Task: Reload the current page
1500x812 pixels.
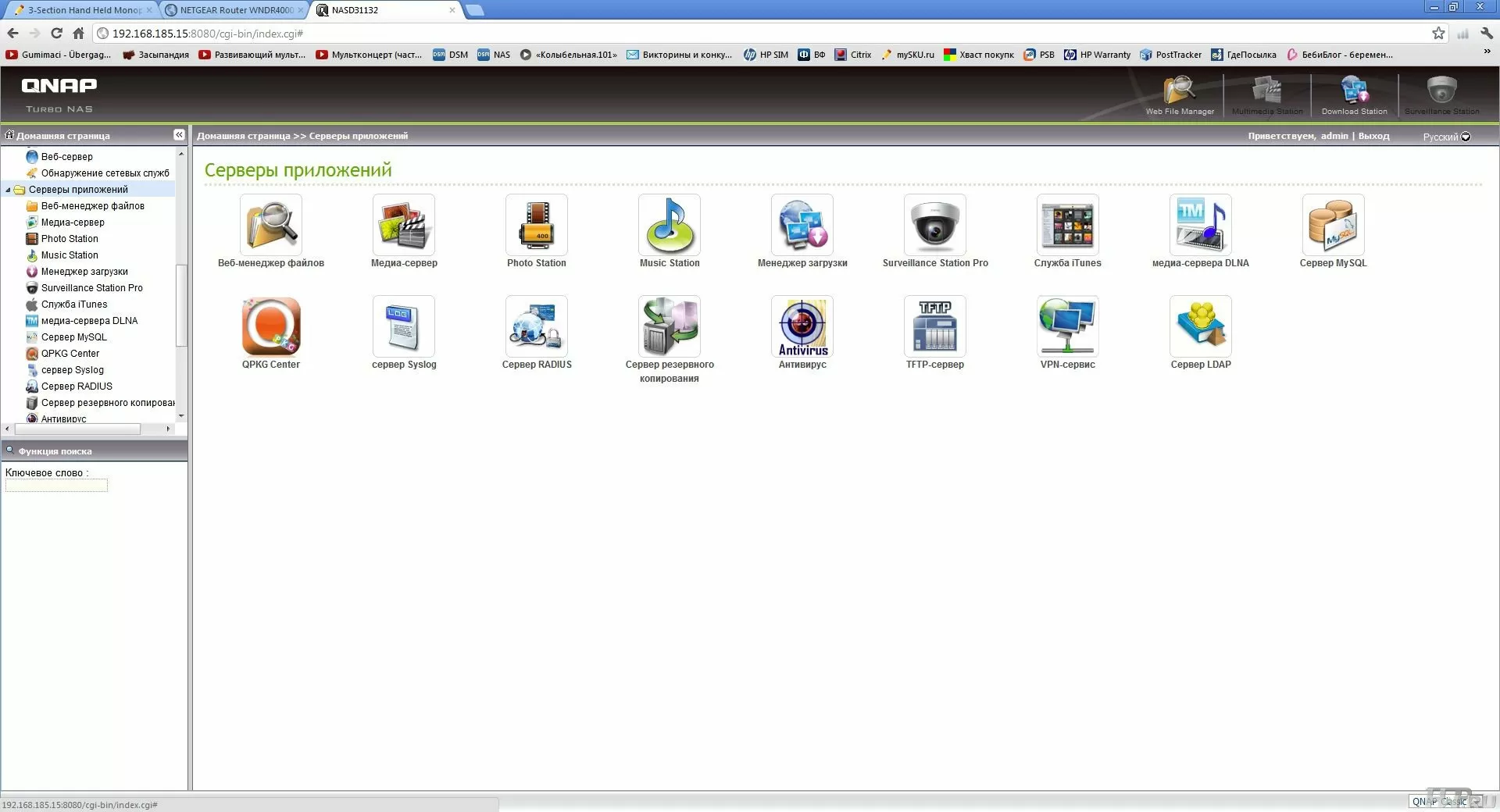Action: [x=56, y=33]
